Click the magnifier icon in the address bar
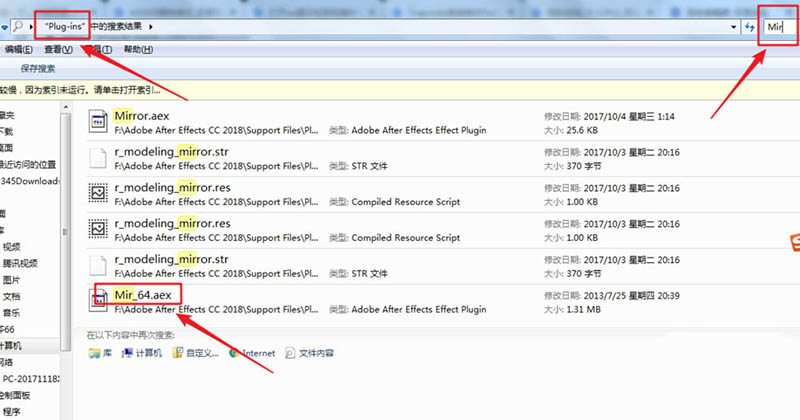Screen dimensions: 800x420 pos(17,26)
